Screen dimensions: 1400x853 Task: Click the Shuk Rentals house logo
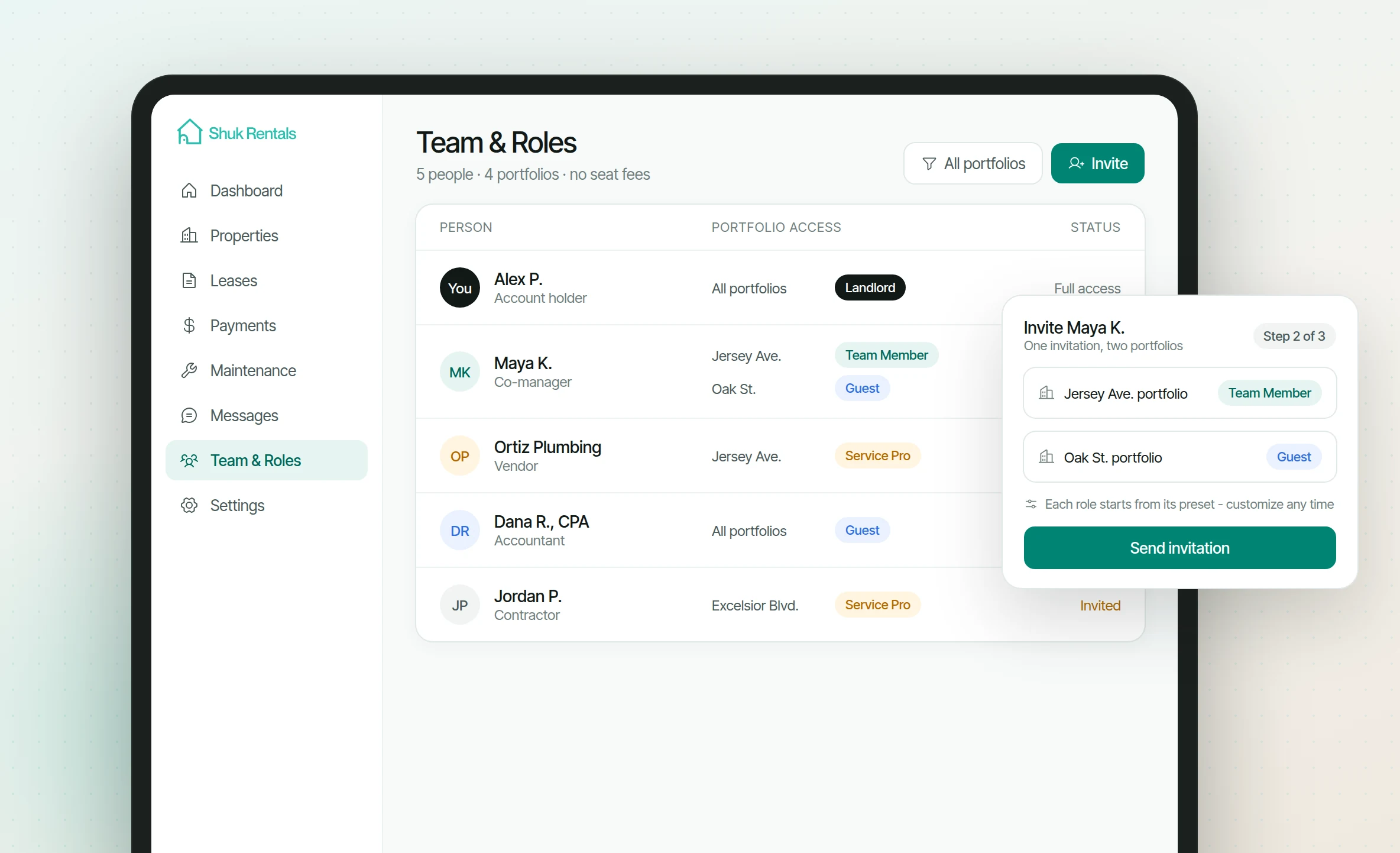pyautogui.click(x=190, y=131)
